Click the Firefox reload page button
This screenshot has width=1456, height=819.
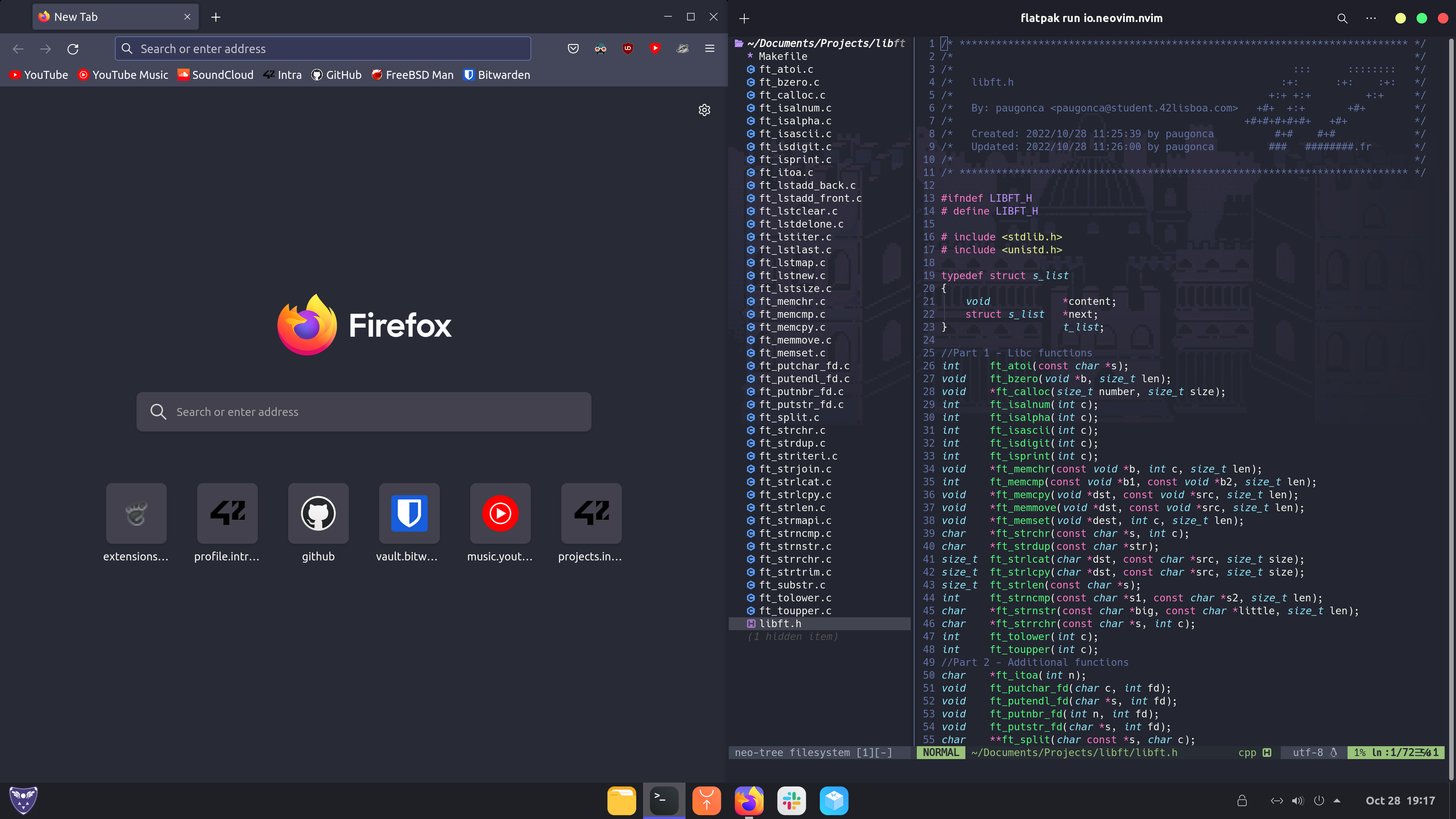click(x=73, y=49)
